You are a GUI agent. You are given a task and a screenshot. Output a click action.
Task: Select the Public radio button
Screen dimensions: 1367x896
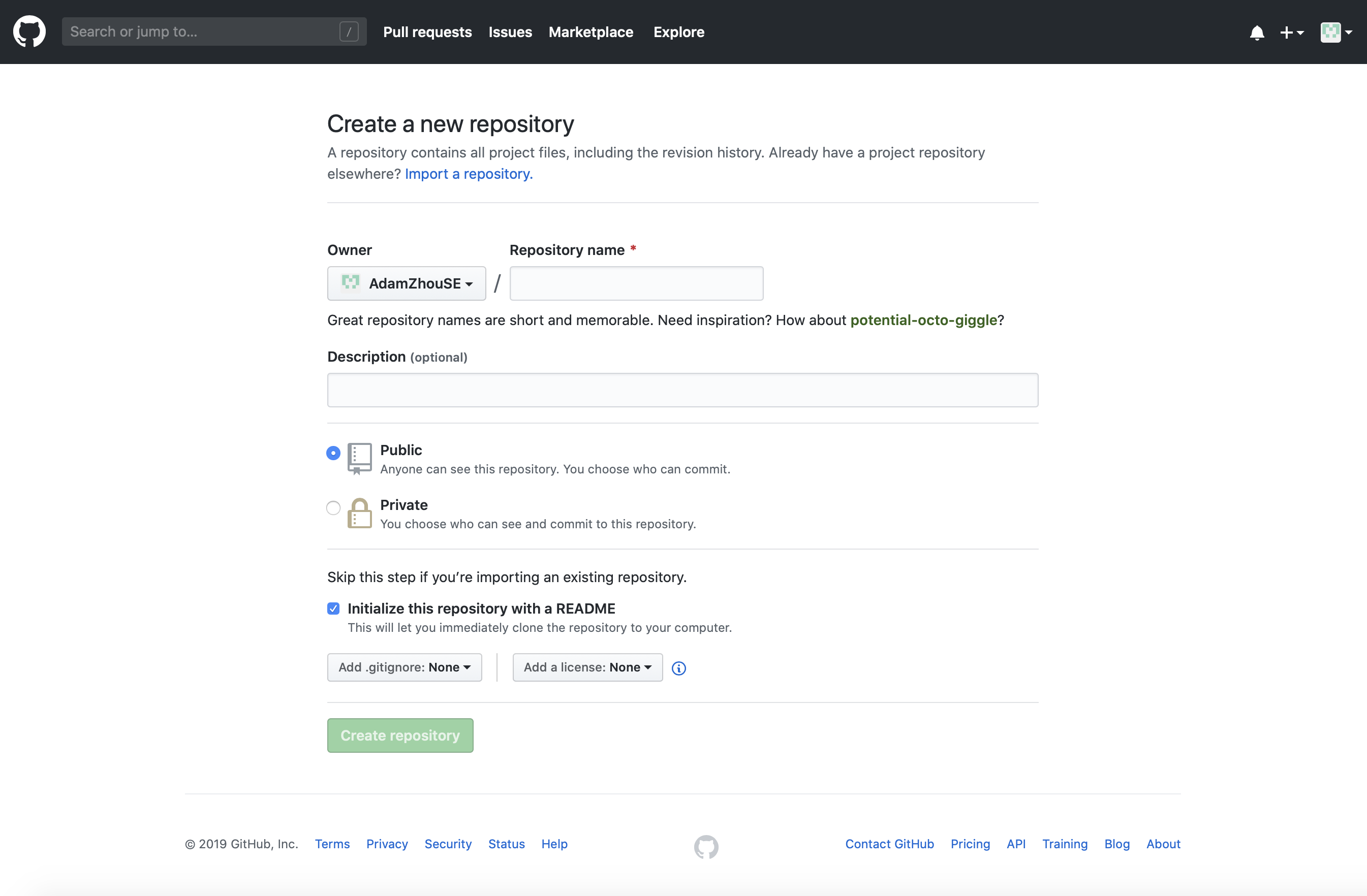333,453
